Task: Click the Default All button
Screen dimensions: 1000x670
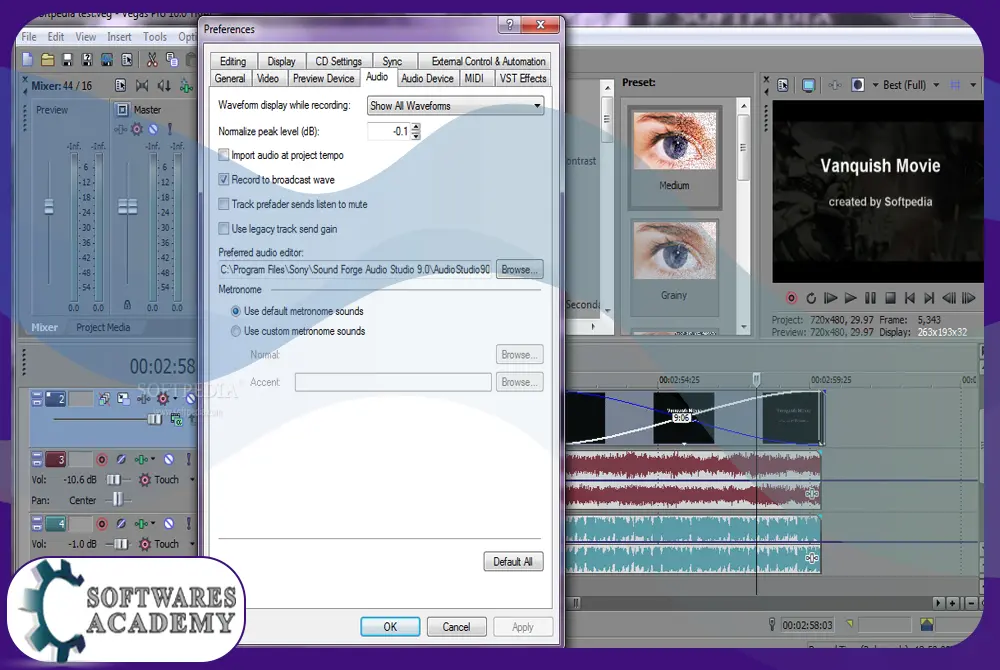Action: coord(513,562)
